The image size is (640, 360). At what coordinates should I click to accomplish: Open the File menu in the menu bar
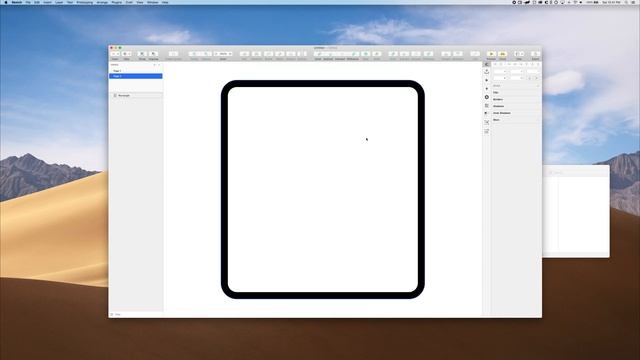(x=28, y=2)
